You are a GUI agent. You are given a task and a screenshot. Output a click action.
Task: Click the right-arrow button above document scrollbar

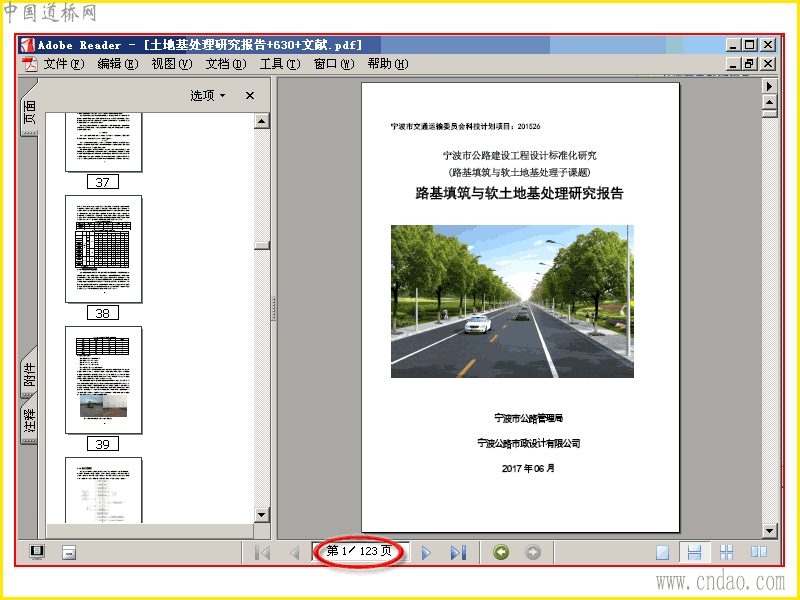pos(769,86)
